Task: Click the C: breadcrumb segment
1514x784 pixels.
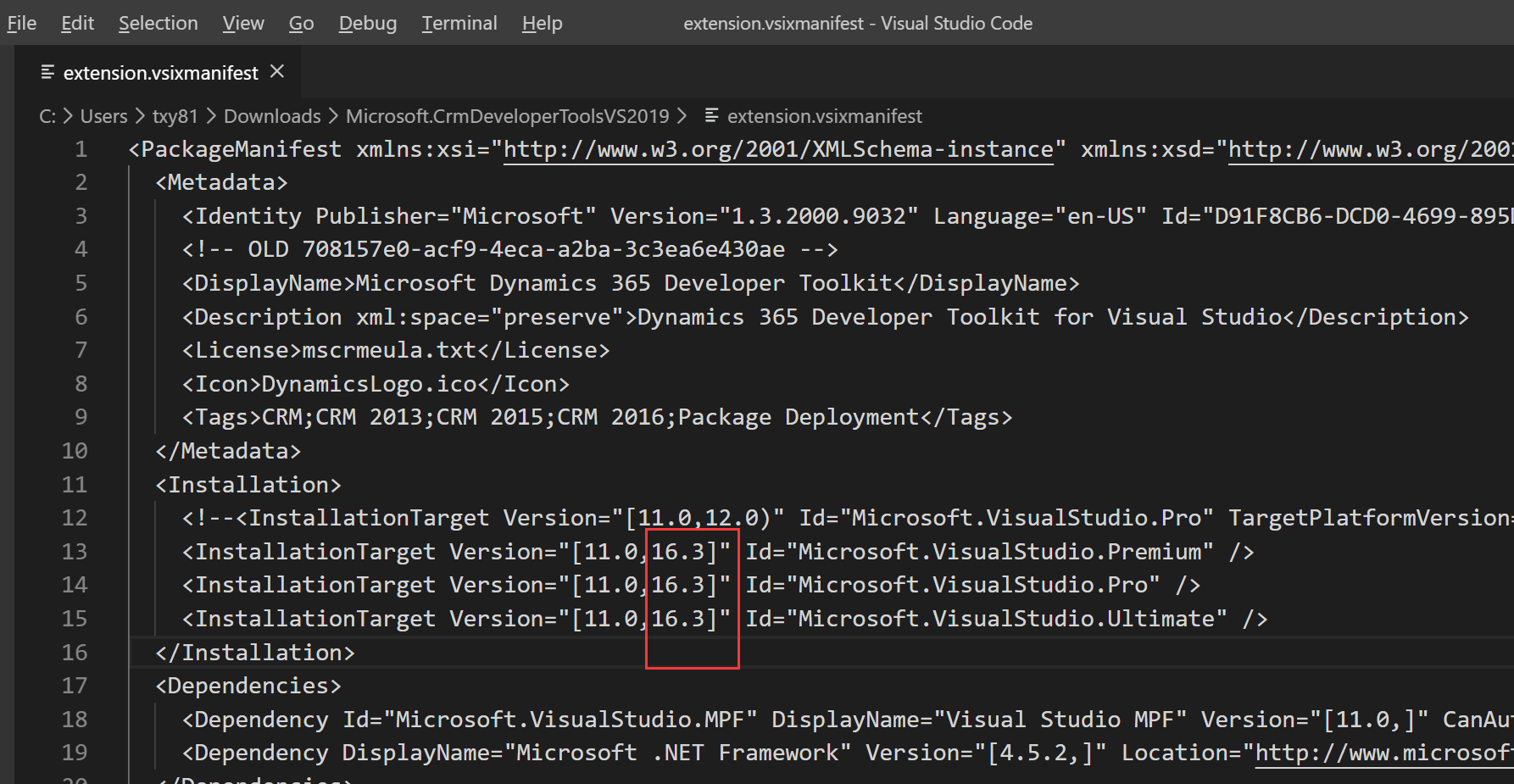Action: coord(47,116)
